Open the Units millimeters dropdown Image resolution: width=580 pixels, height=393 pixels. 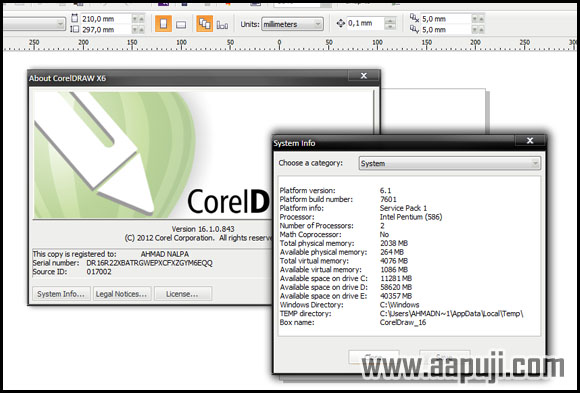click(292, 24)
